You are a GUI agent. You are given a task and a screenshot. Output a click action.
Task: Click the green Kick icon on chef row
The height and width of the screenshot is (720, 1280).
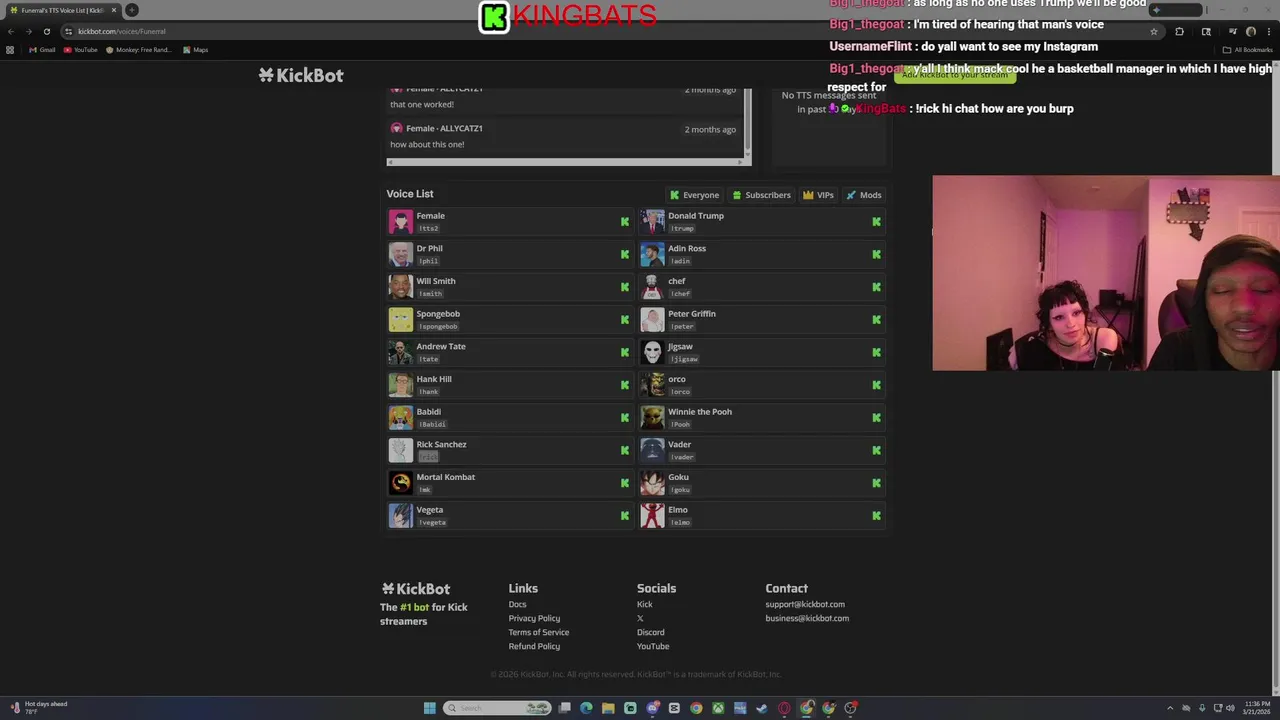[x=876, y=287]
